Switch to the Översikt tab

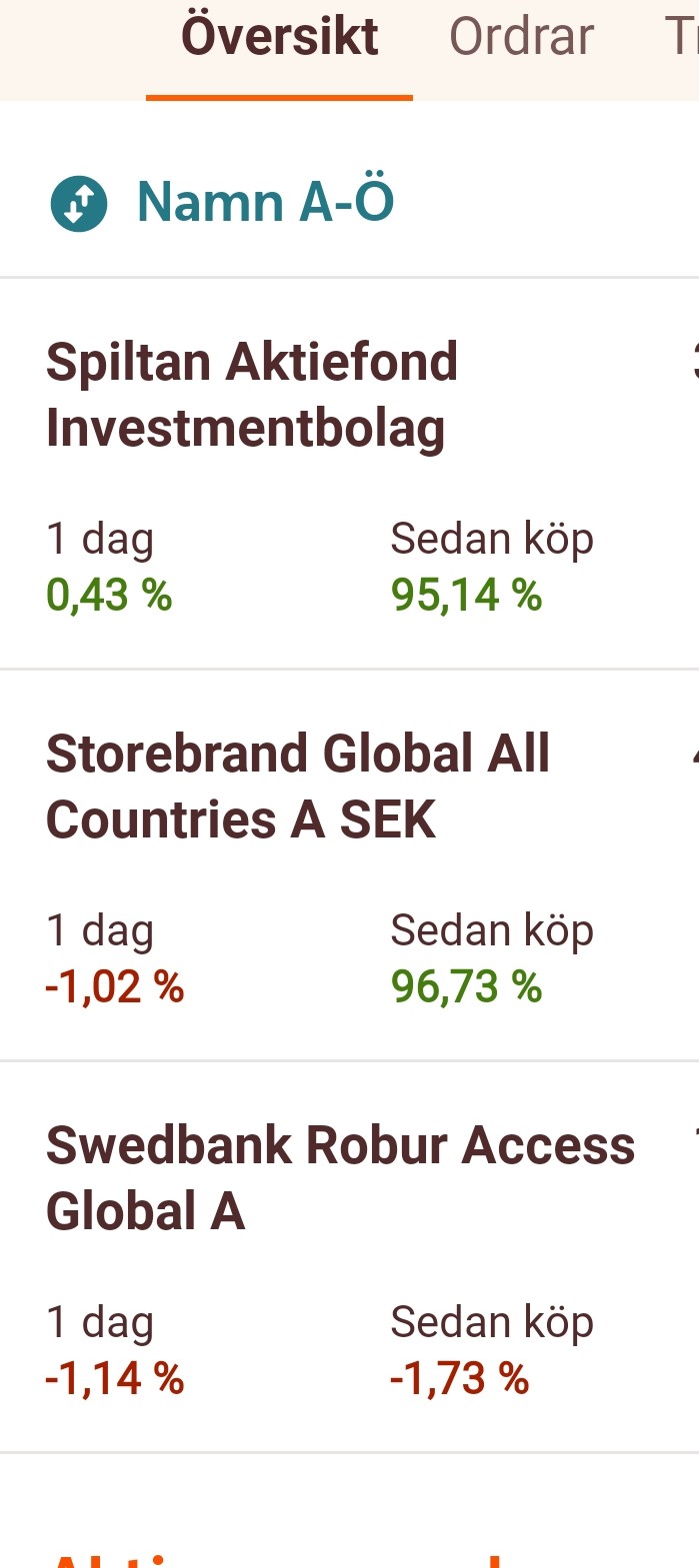(x=279, y=38)
